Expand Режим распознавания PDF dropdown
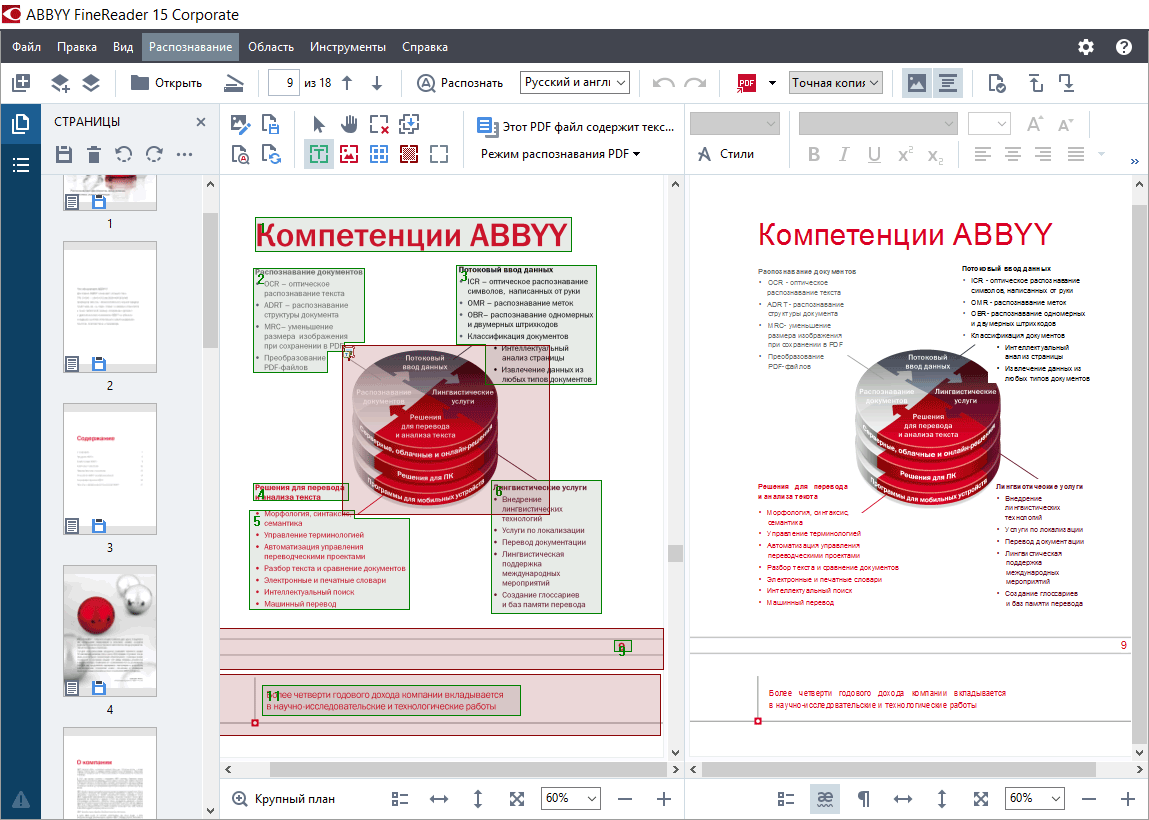Image resolution: width=1149 pixels, height=820 pixels. pos(560,154)
